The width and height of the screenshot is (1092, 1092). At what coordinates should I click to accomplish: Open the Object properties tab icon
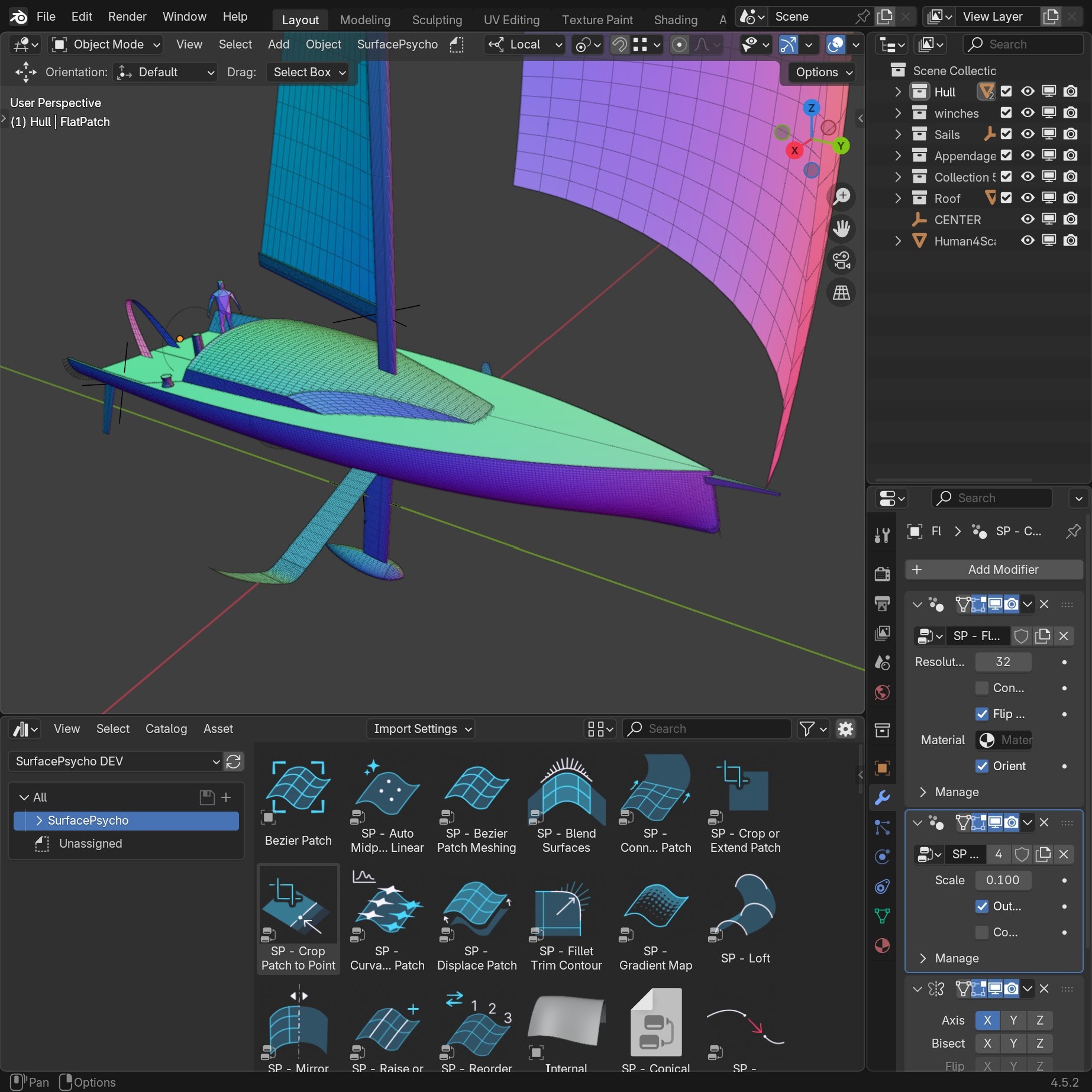tap(882, 768)
